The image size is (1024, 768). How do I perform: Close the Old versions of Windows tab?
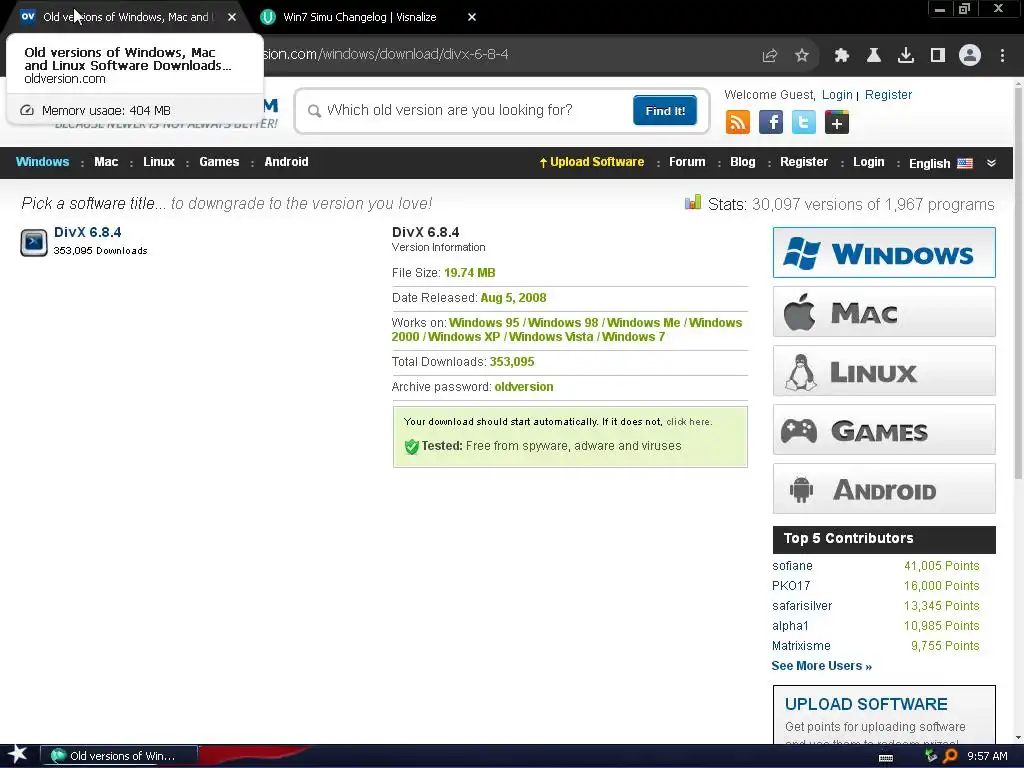pyautogui.click(x=232, y=18)
